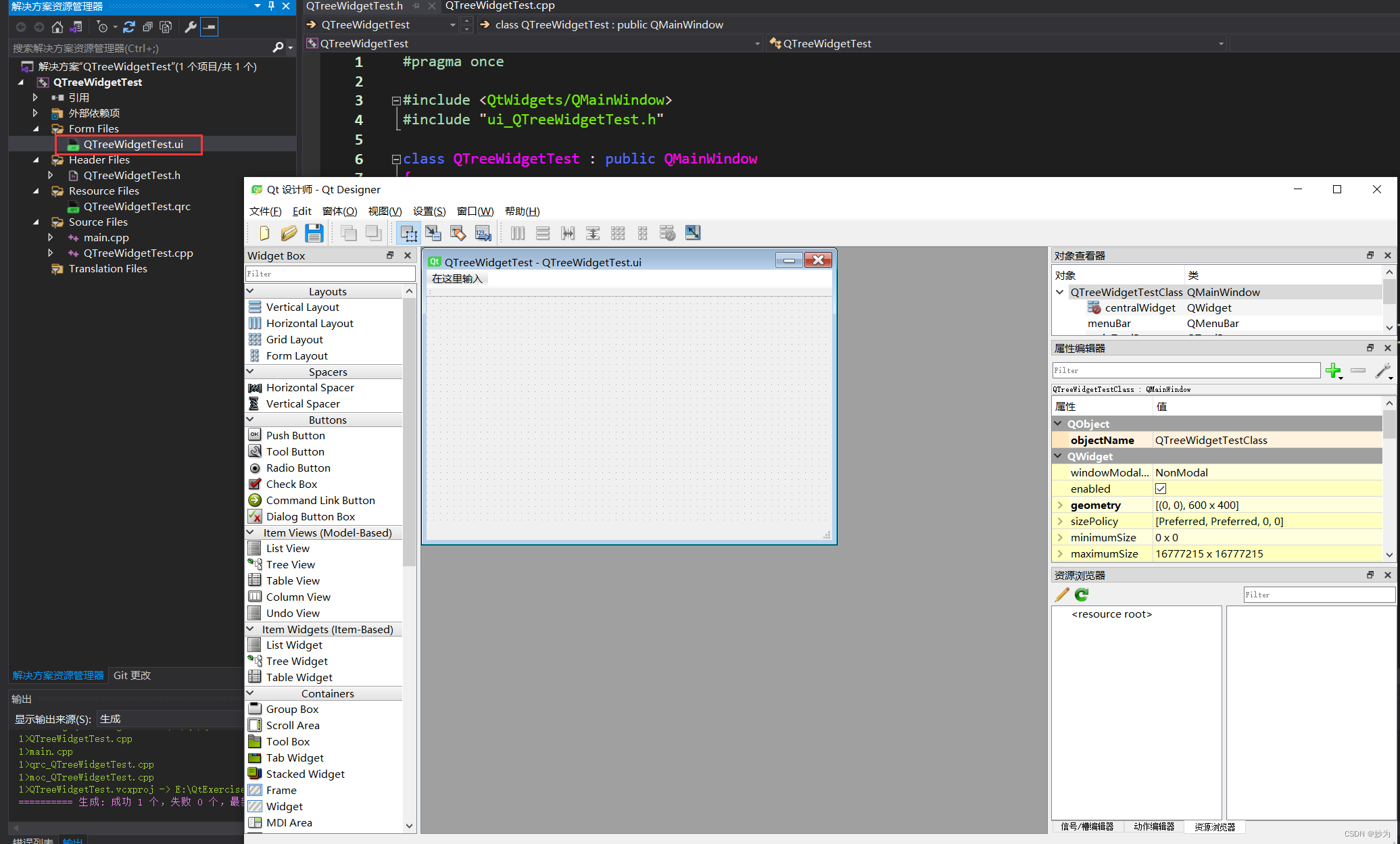Image resolution: width=1400 pixels, height=844 pixels.
Task: Click the sync/refresh icon in Solution Explorer
Action: point(129,27)
